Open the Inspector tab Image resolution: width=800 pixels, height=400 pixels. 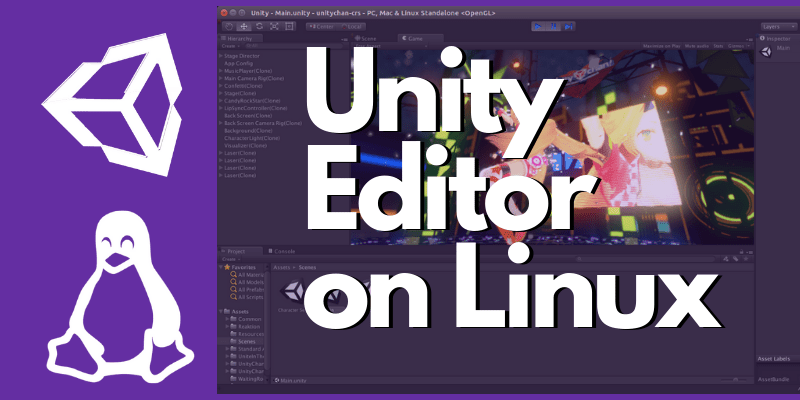click(x=778, y=38)
